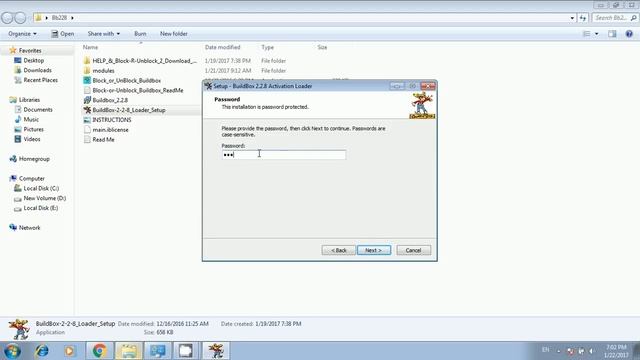640x360 pixels.
Task: Click the Explorer forward navigation button
Action: point(20,18)
